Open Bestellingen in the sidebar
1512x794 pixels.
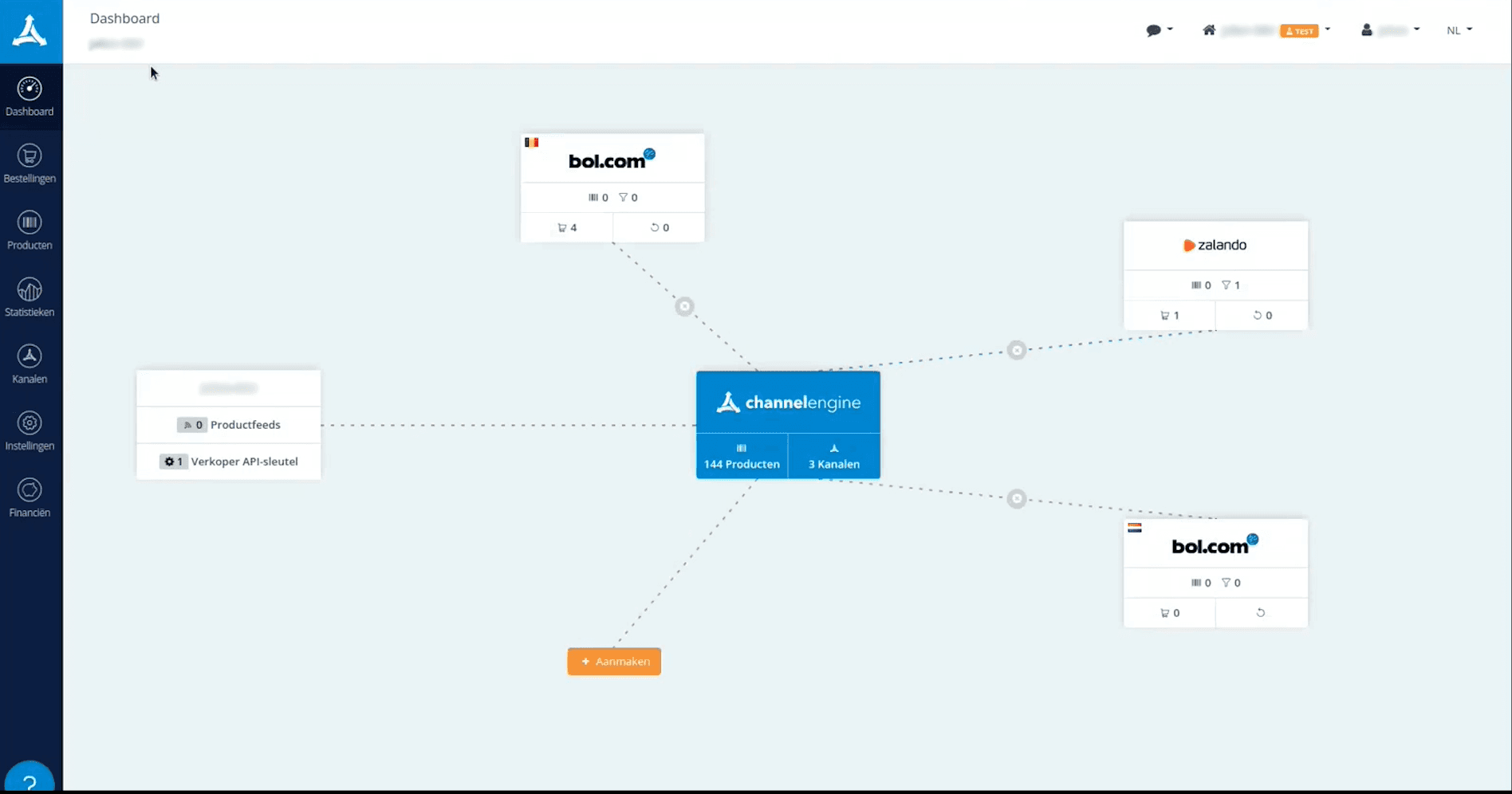point(30,163)
